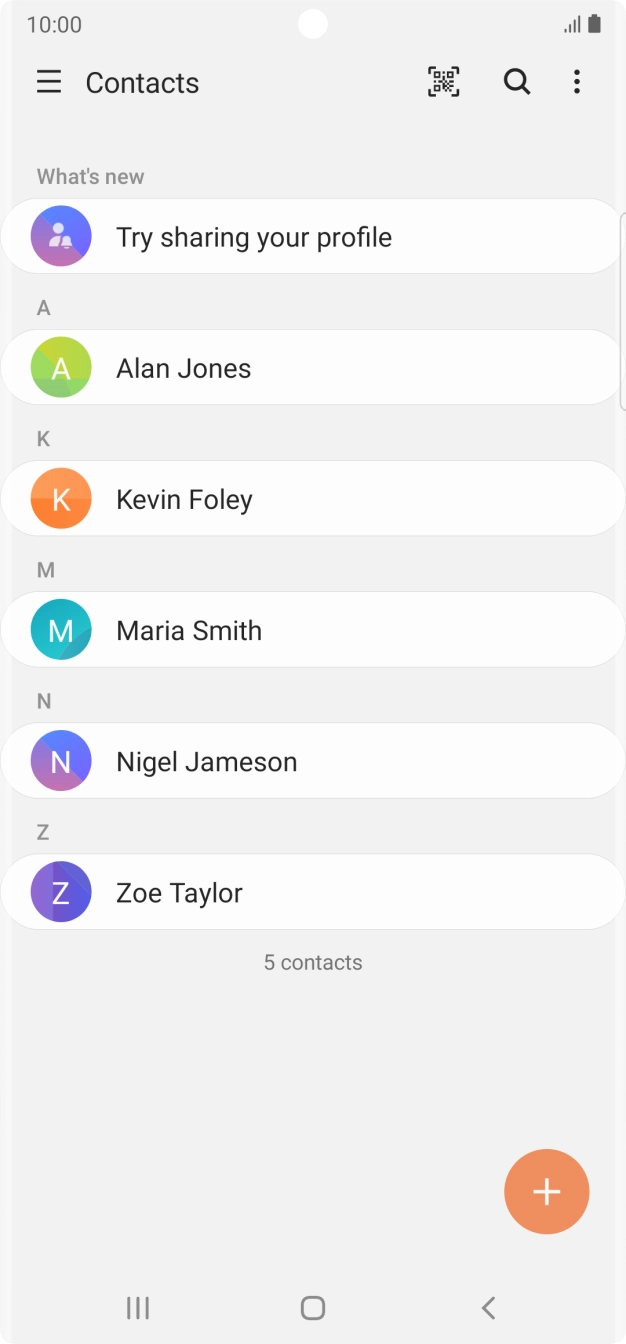This screenshot has height=1344, width=626.
Task: Tap Kevin Foley's avatar
Action: pos(60,498)
